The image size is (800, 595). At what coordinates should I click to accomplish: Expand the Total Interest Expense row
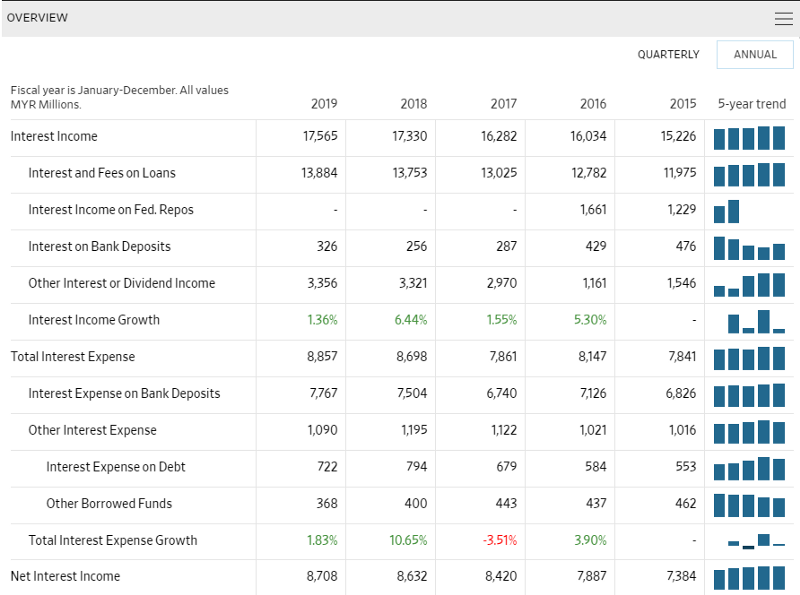tap(72, 357)
